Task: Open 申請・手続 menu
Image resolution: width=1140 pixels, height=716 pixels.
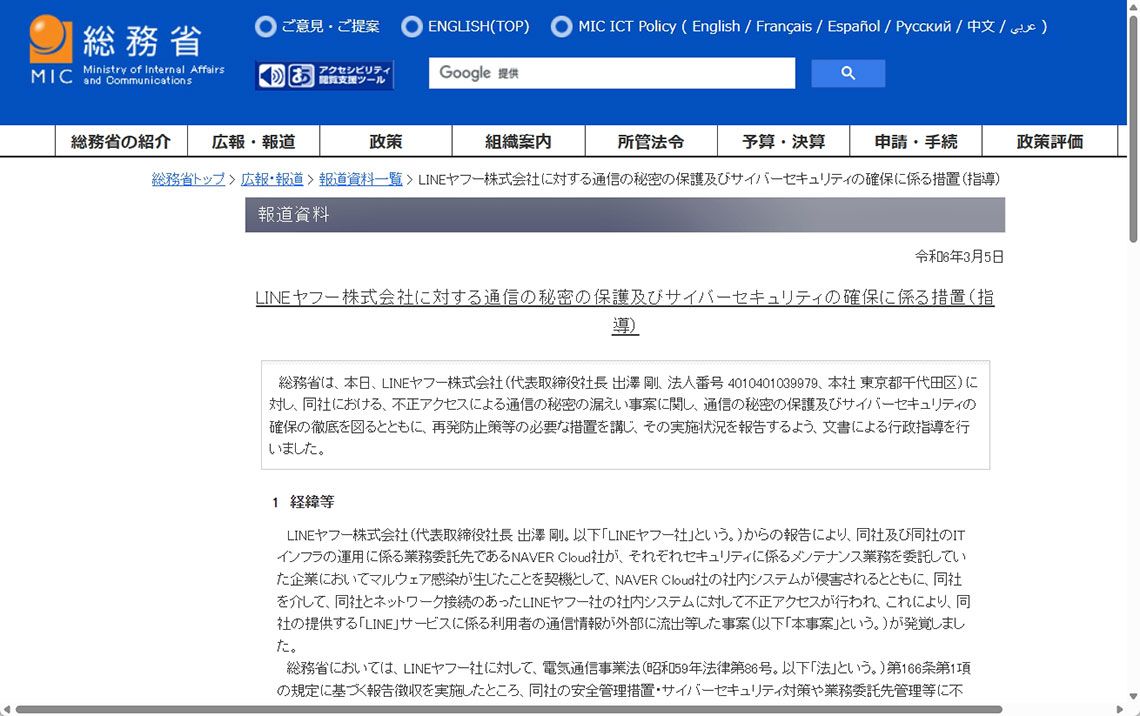Action: click(x=915, y=141)
